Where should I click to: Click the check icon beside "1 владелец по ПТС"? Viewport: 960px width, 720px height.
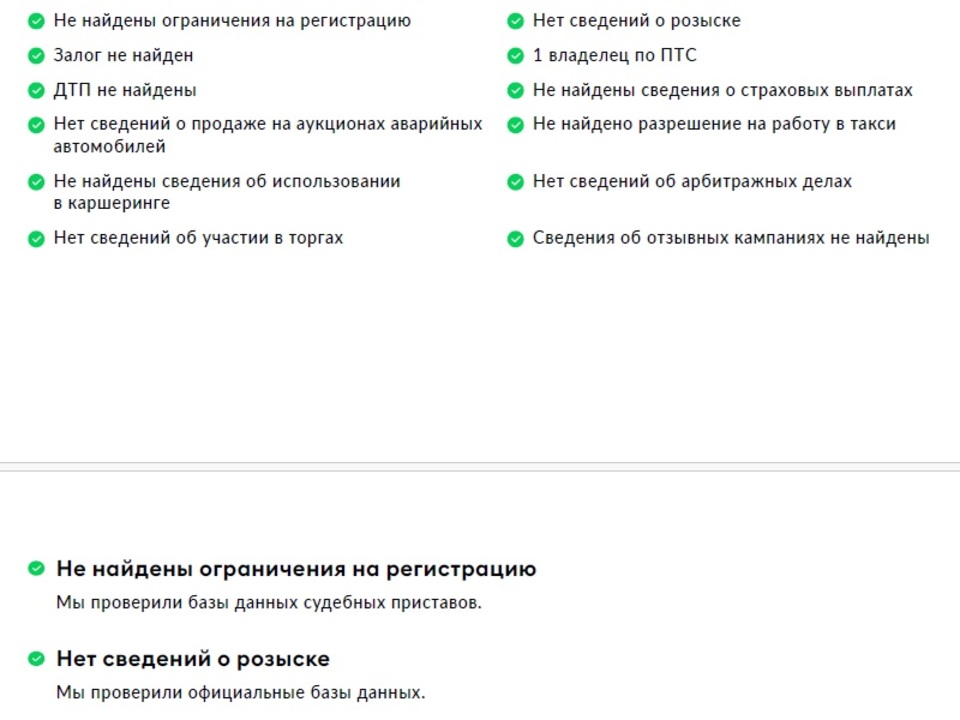tap(515, 56)
